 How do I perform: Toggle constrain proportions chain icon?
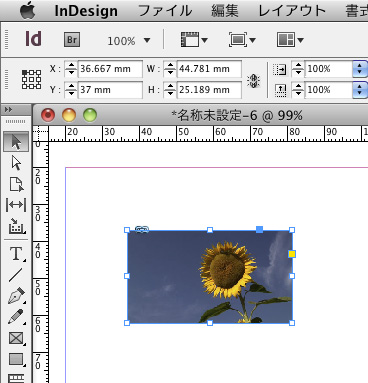(253, 81)
